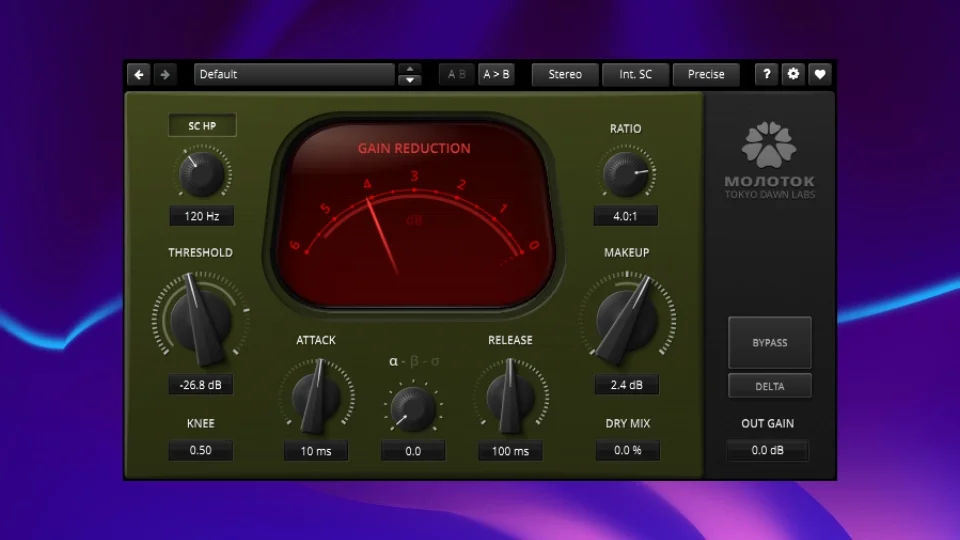Click the RATIO label text
The image size is (960, 540).
click(625, 129)
